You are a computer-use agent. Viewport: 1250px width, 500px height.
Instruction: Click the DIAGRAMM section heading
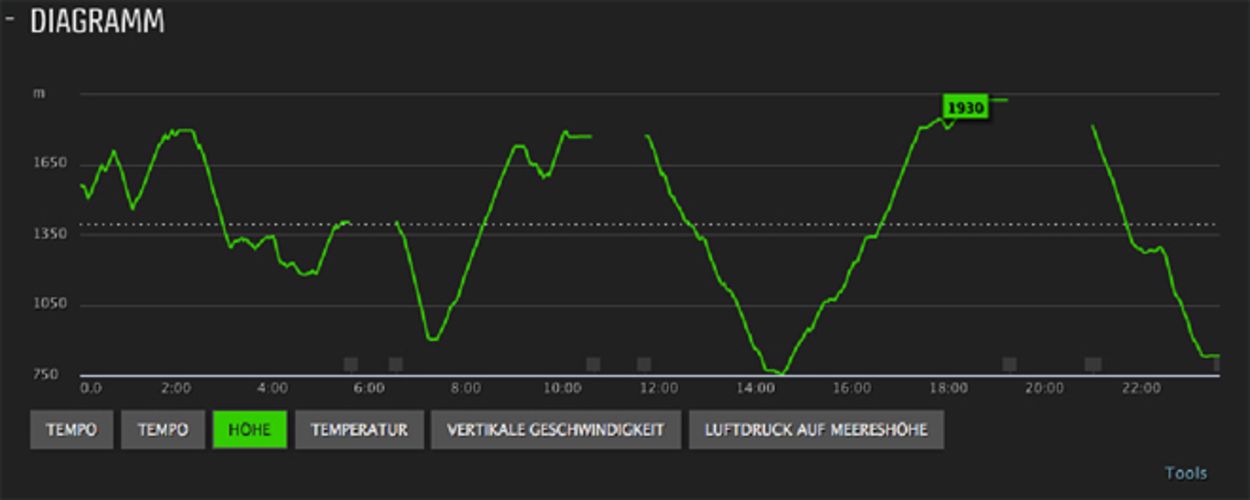(97, 22)
